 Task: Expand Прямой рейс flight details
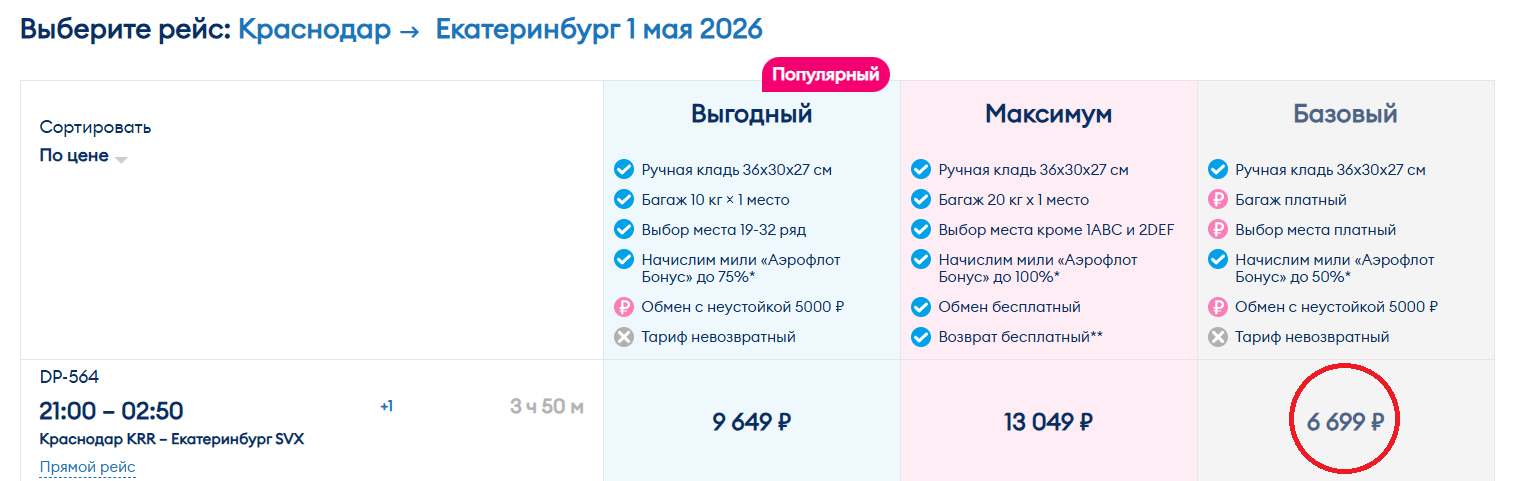87,467
